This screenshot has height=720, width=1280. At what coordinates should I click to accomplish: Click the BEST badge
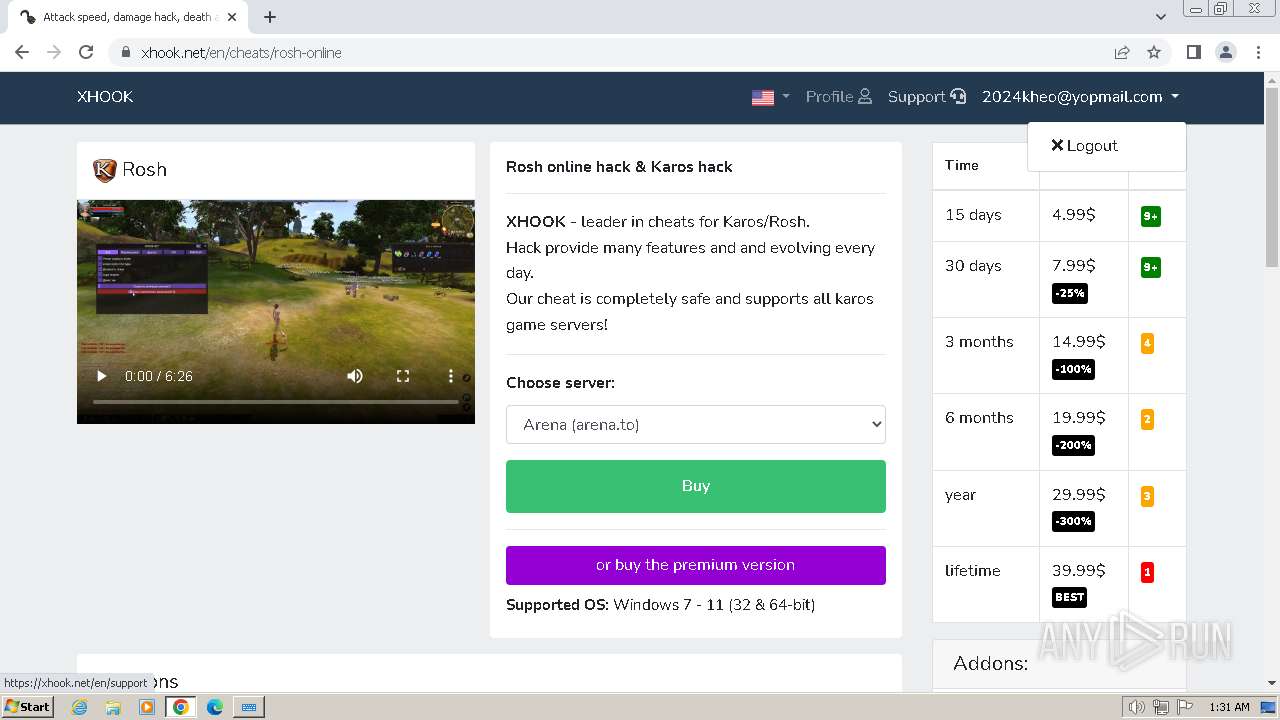[1069, 597]
